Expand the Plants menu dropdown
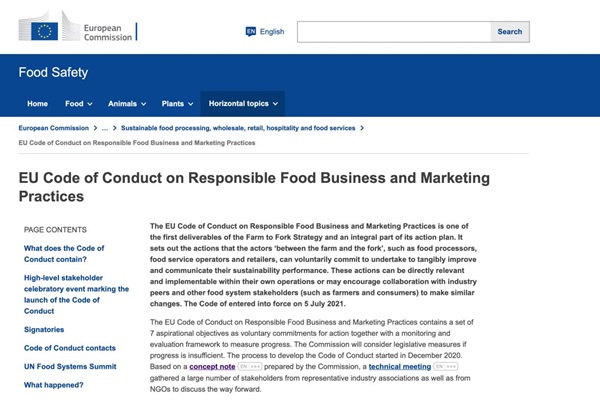600x400 pixels. (x=177, y=104)
